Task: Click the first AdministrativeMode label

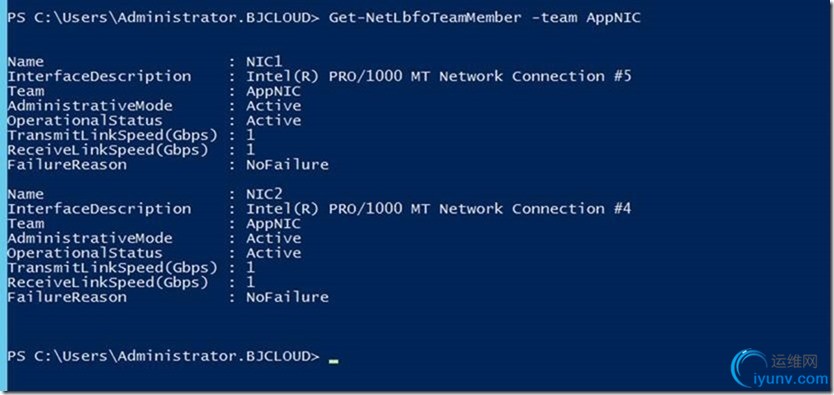Action: [x=90, y=106]
